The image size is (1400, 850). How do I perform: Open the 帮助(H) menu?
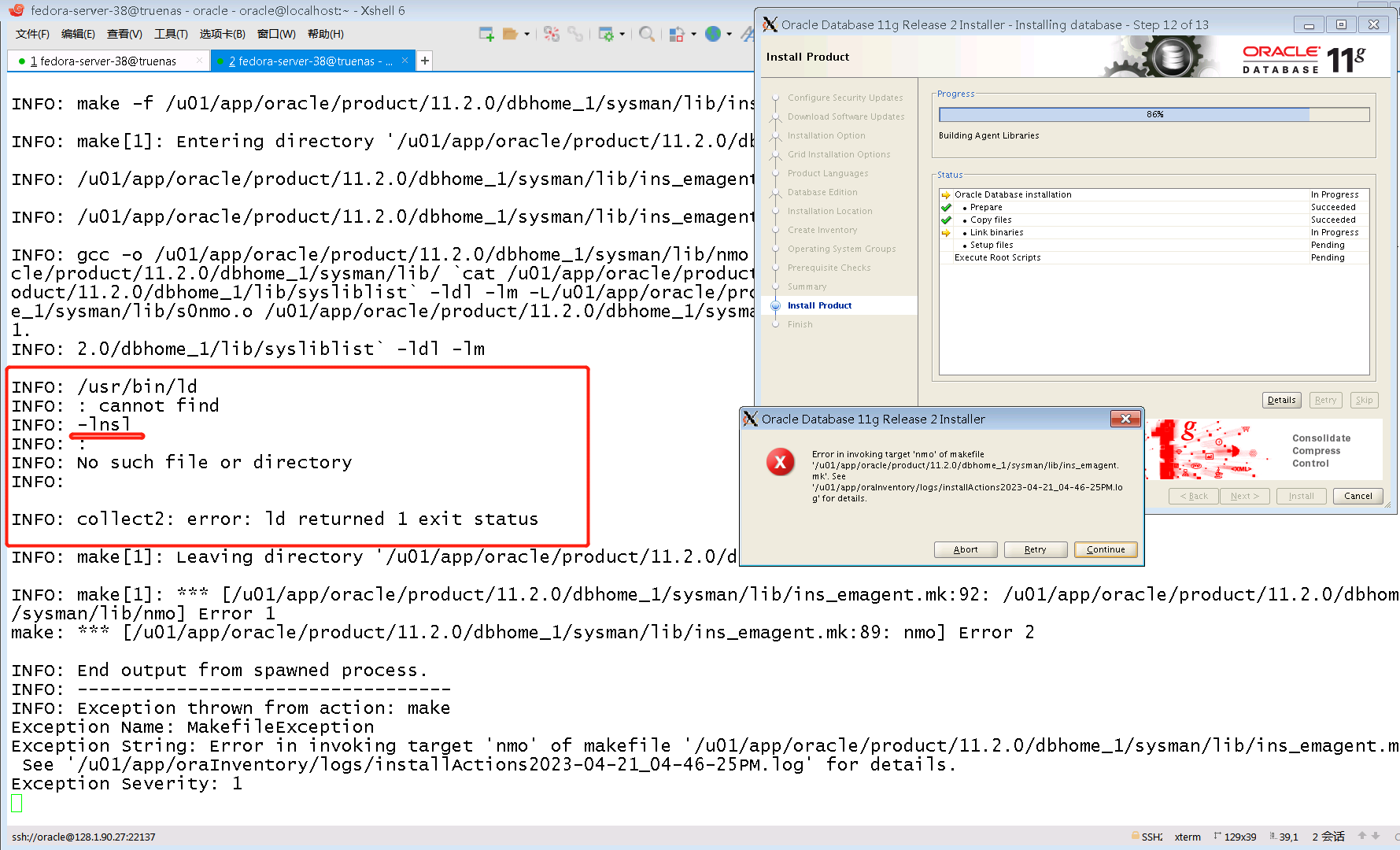click(326, 34)
